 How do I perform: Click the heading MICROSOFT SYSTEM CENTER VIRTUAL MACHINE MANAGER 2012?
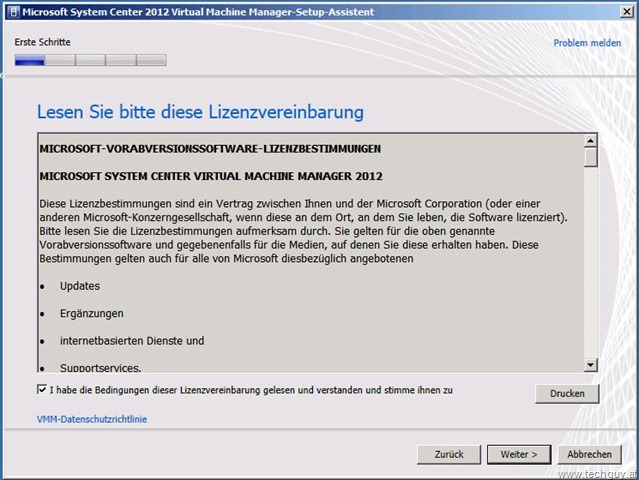(211, 176)
